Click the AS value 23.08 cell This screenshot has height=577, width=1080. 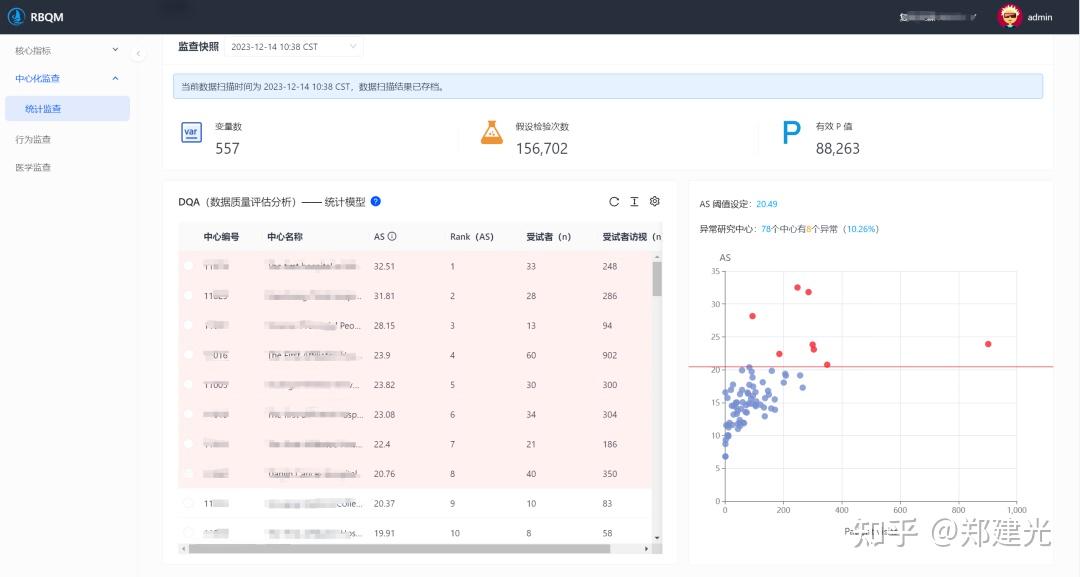[384, 415]
